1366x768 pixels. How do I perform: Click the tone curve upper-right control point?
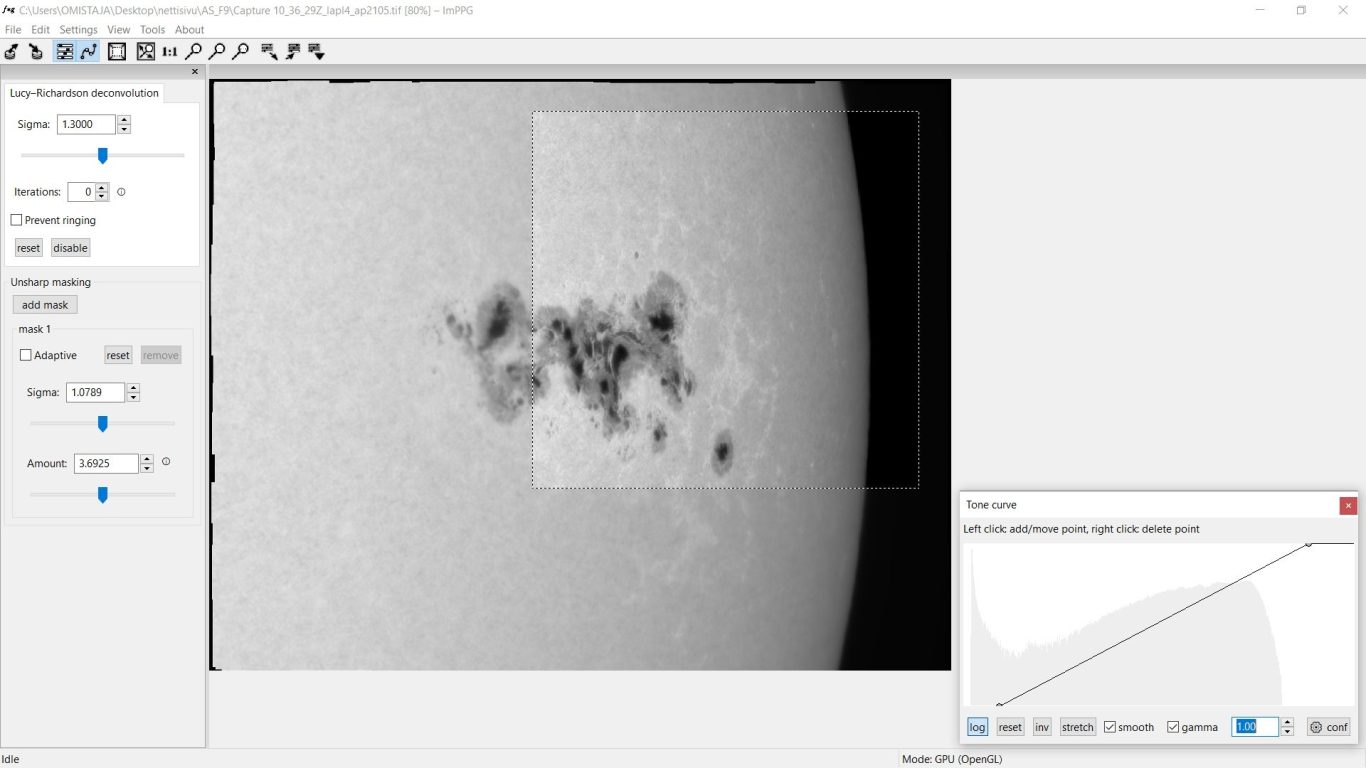(1309, 544)
